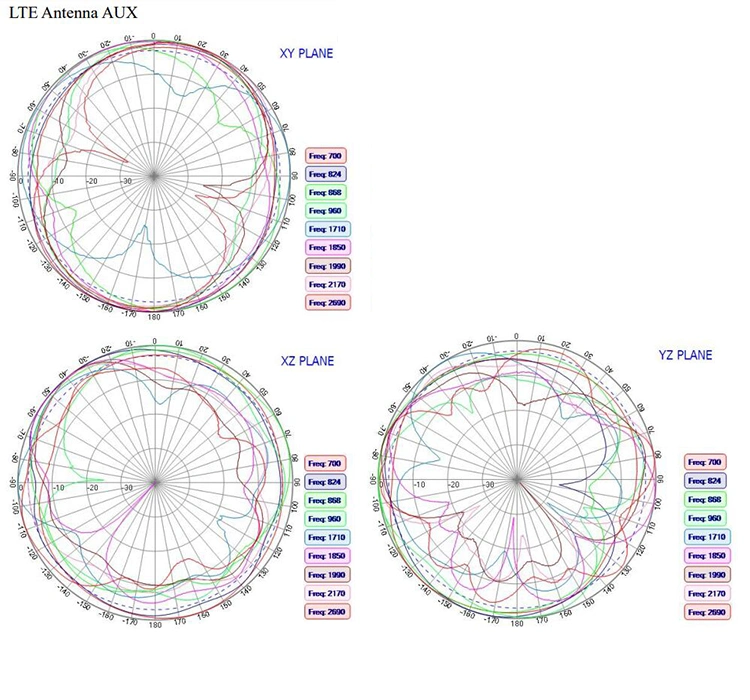Toggle Freq: 960 trace in XY plane legend
The image size is (750, 700).
(325, 211)
